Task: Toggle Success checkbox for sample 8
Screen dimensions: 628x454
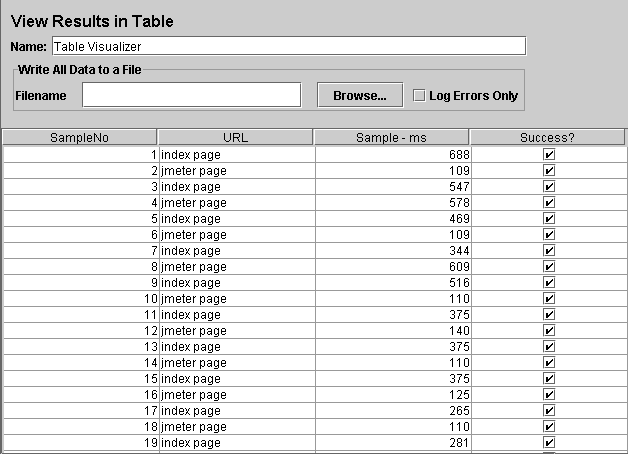Action: (x=549, y=267)
